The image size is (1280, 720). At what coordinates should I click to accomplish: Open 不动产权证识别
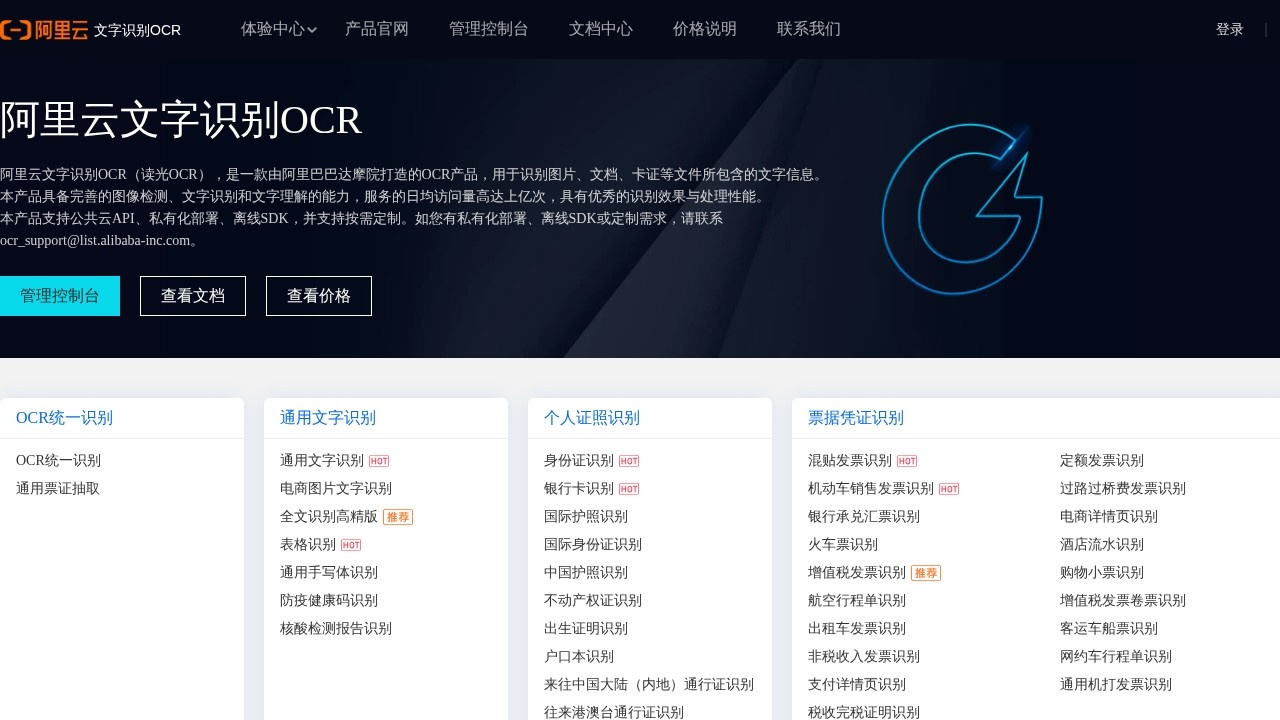[x=593, y=601]
